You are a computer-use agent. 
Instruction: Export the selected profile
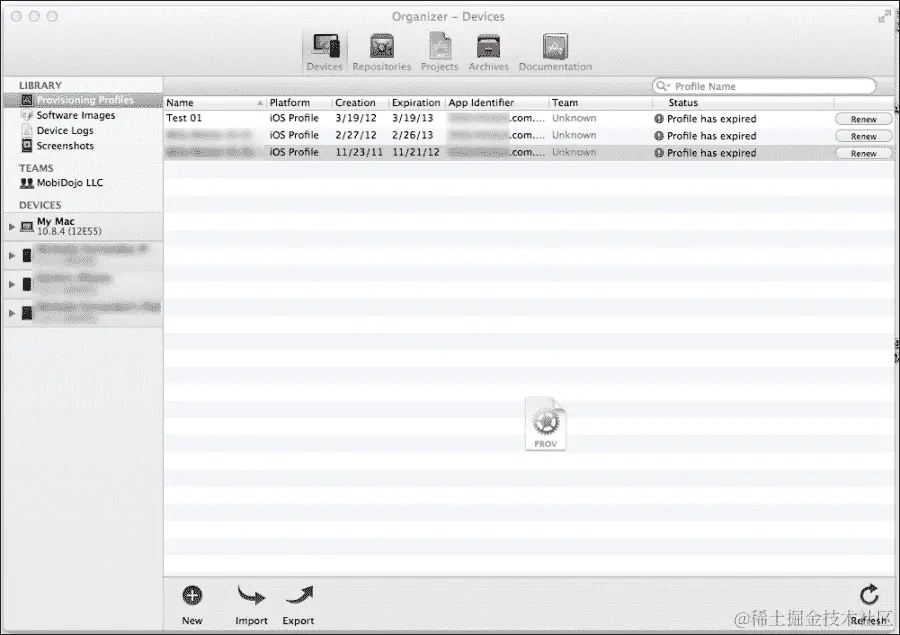pyautogui.click(x=298, y=605)
